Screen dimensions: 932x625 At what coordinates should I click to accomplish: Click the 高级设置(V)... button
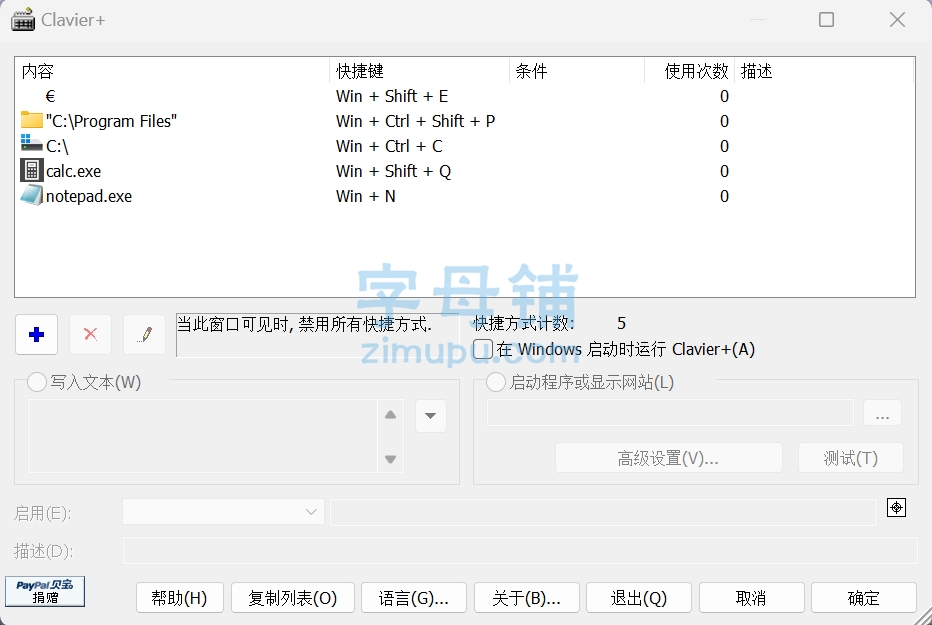click(x=669, y=458)
